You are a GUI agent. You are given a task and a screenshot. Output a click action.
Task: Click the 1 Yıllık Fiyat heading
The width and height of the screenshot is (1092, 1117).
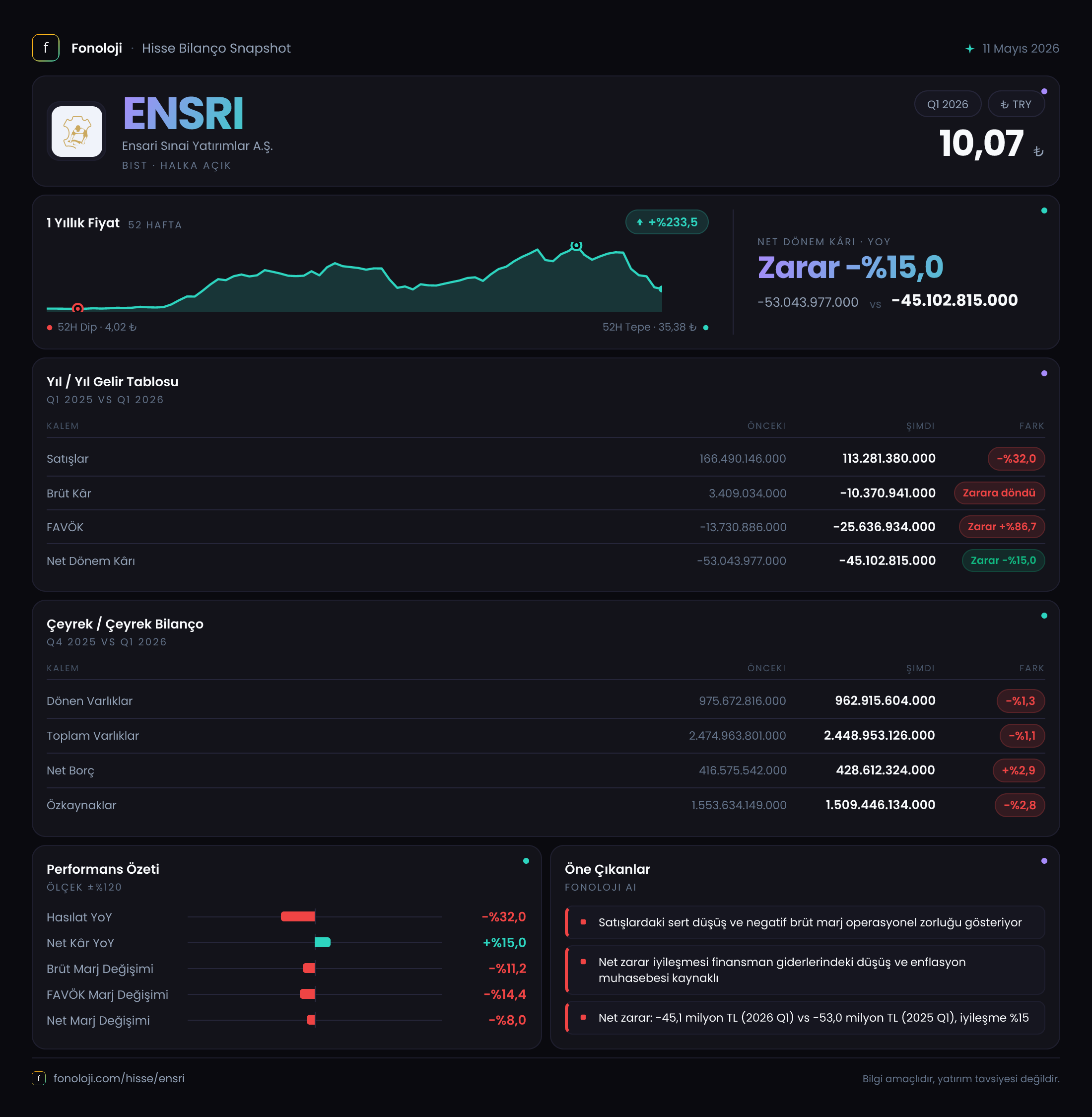[x=83, y=223]
